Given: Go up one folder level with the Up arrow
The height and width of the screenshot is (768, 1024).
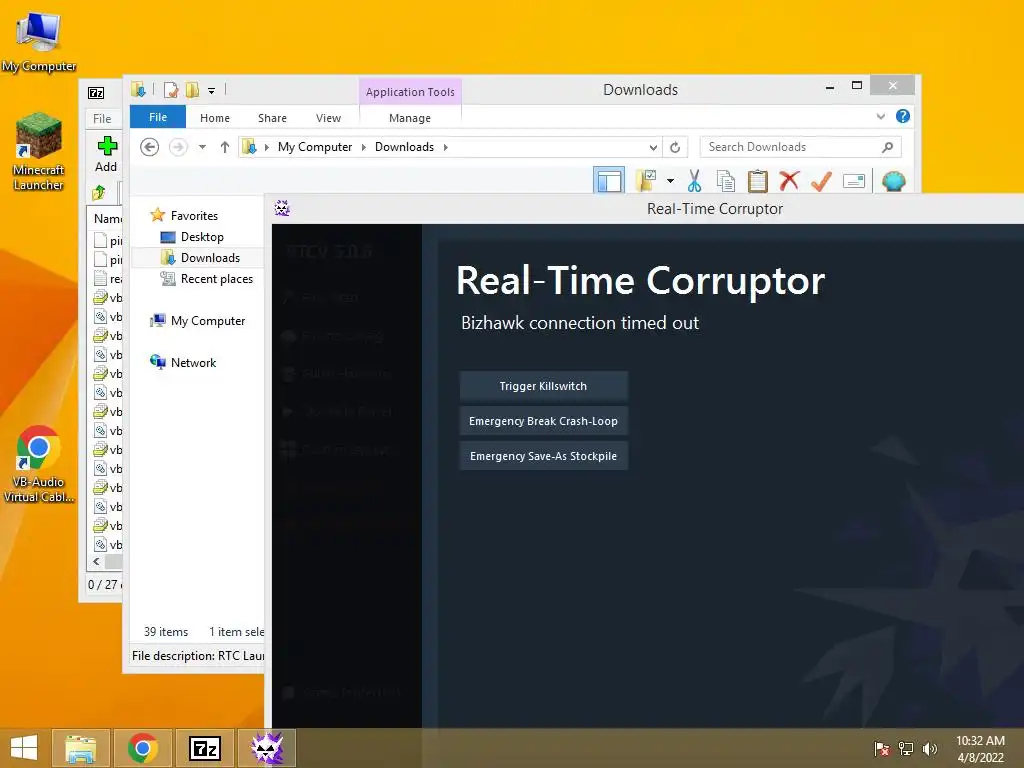Looking at the screenshot, I should click(225, 147).
